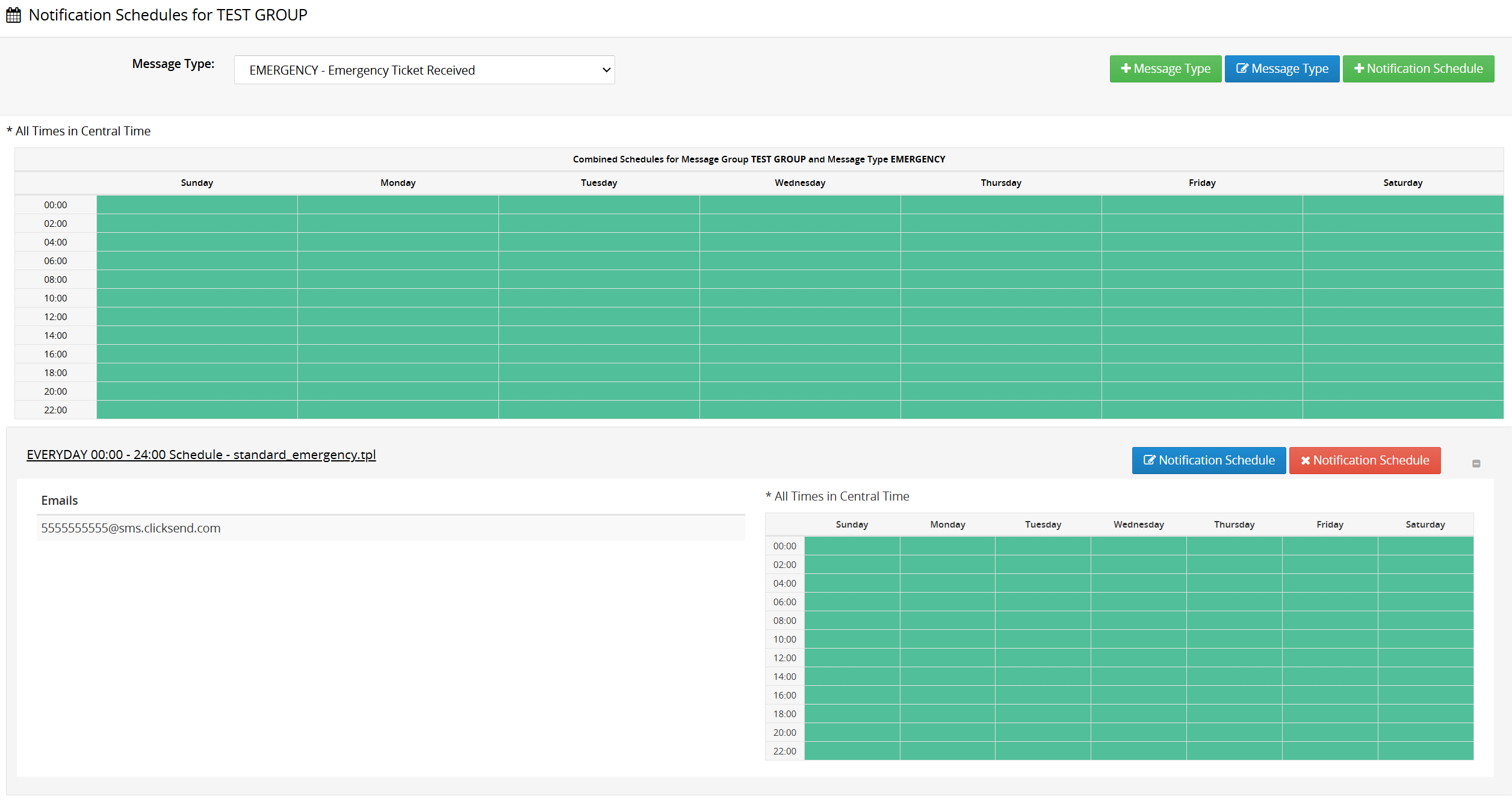Select Wednesday 14:00 cell in combined schedule

[x=800, y=335]
